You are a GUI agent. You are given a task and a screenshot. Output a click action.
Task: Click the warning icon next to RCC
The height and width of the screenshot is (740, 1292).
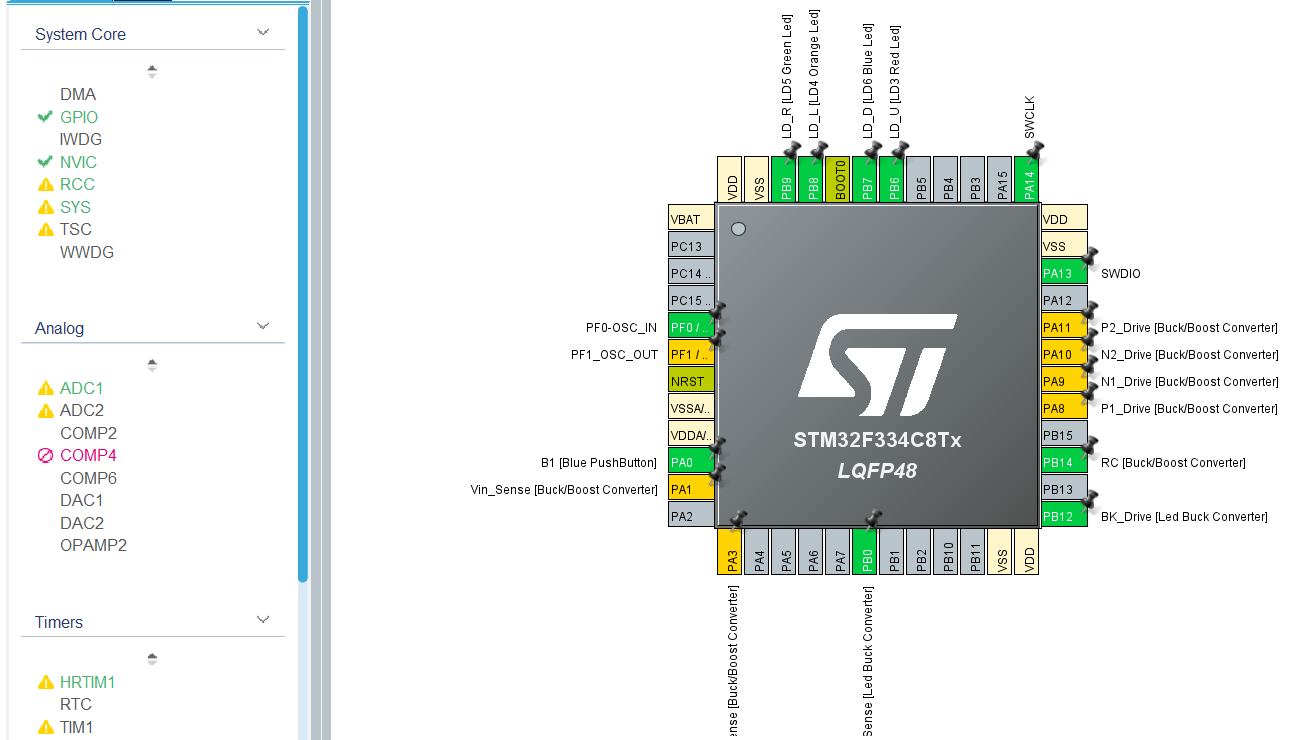[44, 184]
